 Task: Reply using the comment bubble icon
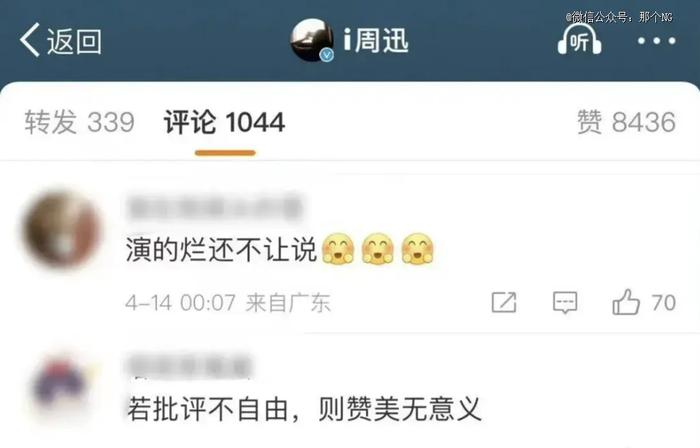[565, 303]
